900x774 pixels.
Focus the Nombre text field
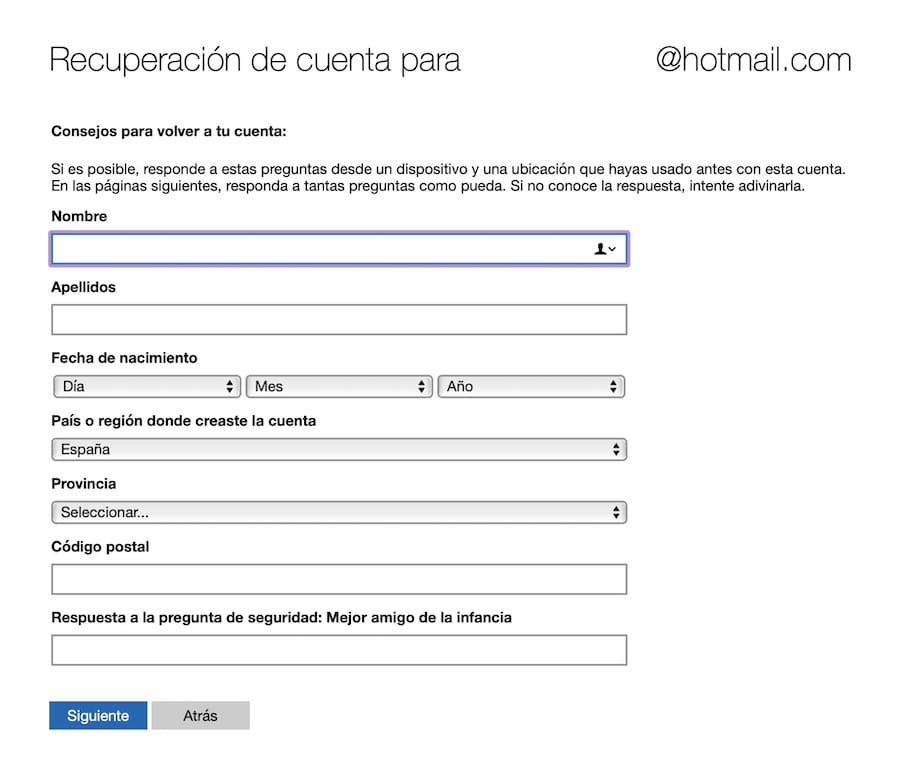[x=320, y=249]
